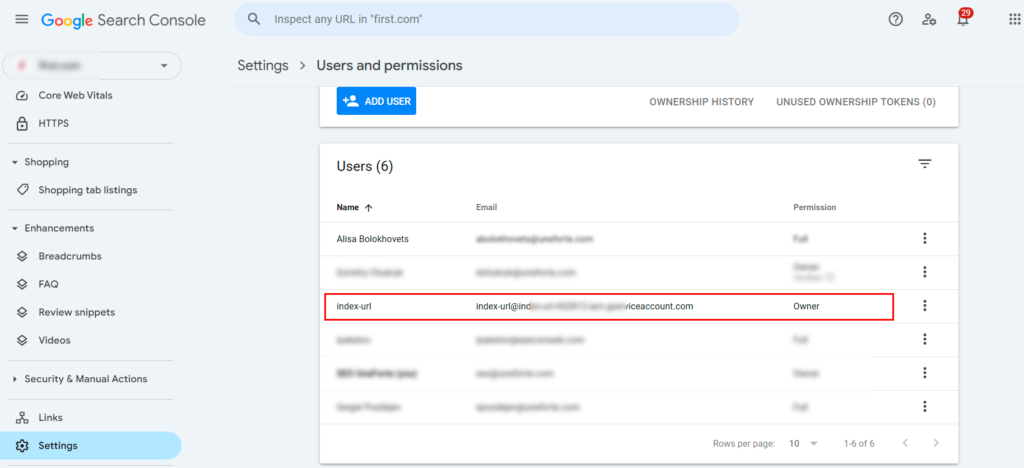
Task: Open the notifications bell with 29 alerts
Action: (x=963, y=20)
